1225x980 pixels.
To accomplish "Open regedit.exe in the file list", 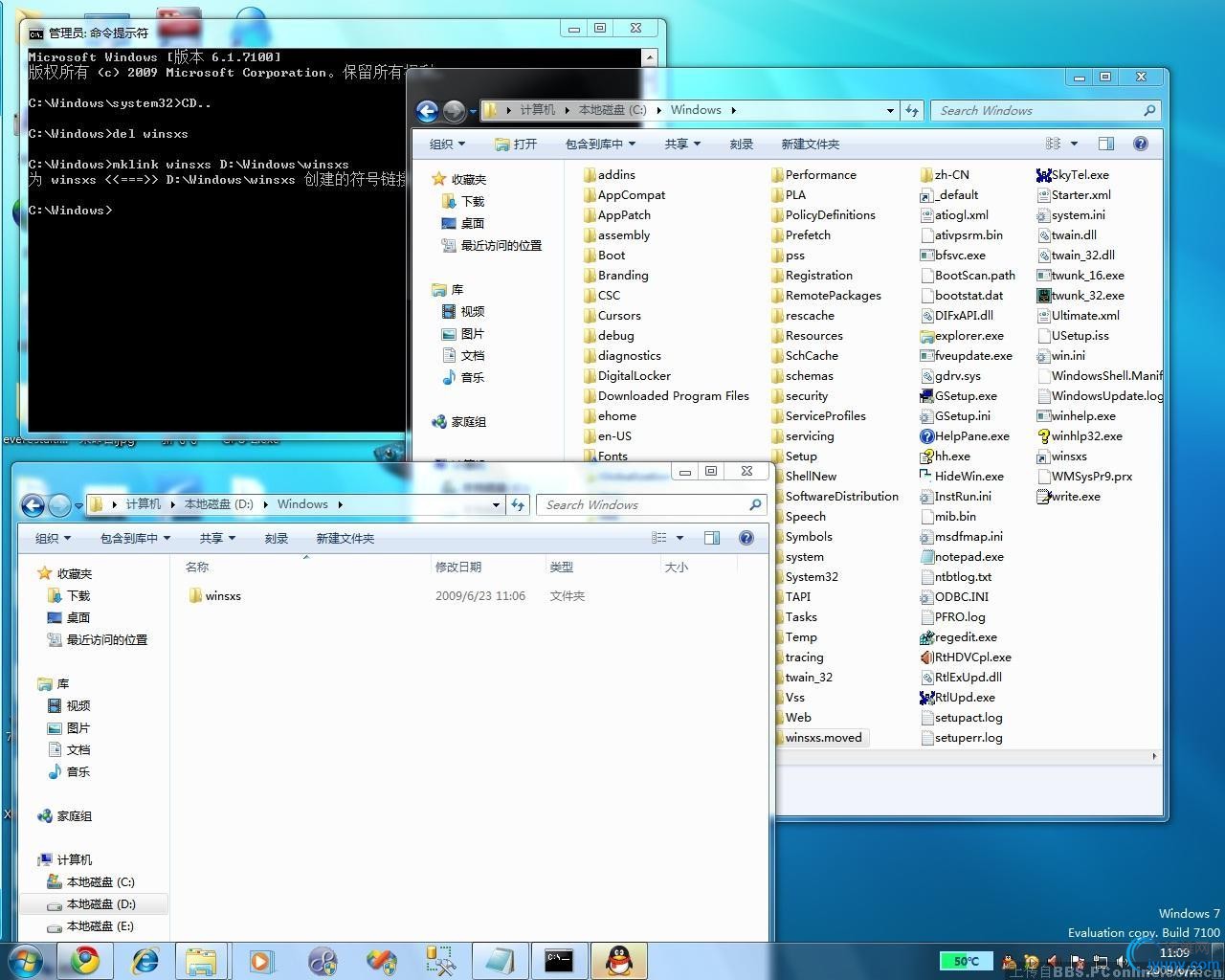I will point(965,637).
